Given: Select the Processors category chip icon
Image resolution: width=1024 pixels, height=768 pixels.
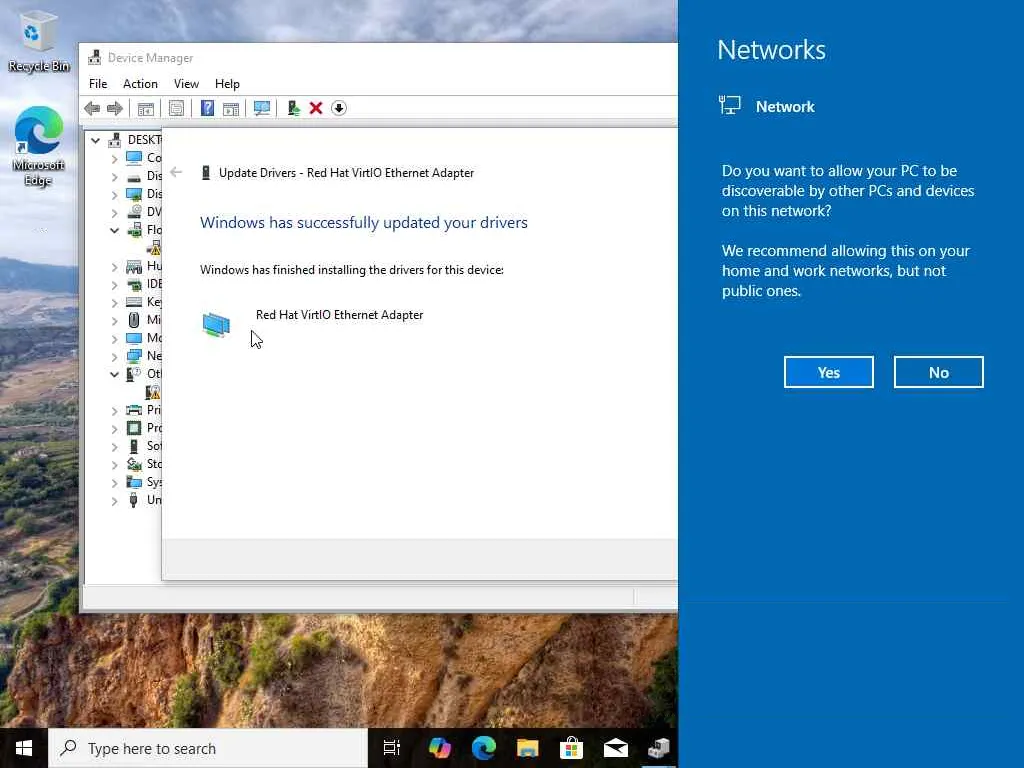Looking at the screenshot, I should [134, 428].
